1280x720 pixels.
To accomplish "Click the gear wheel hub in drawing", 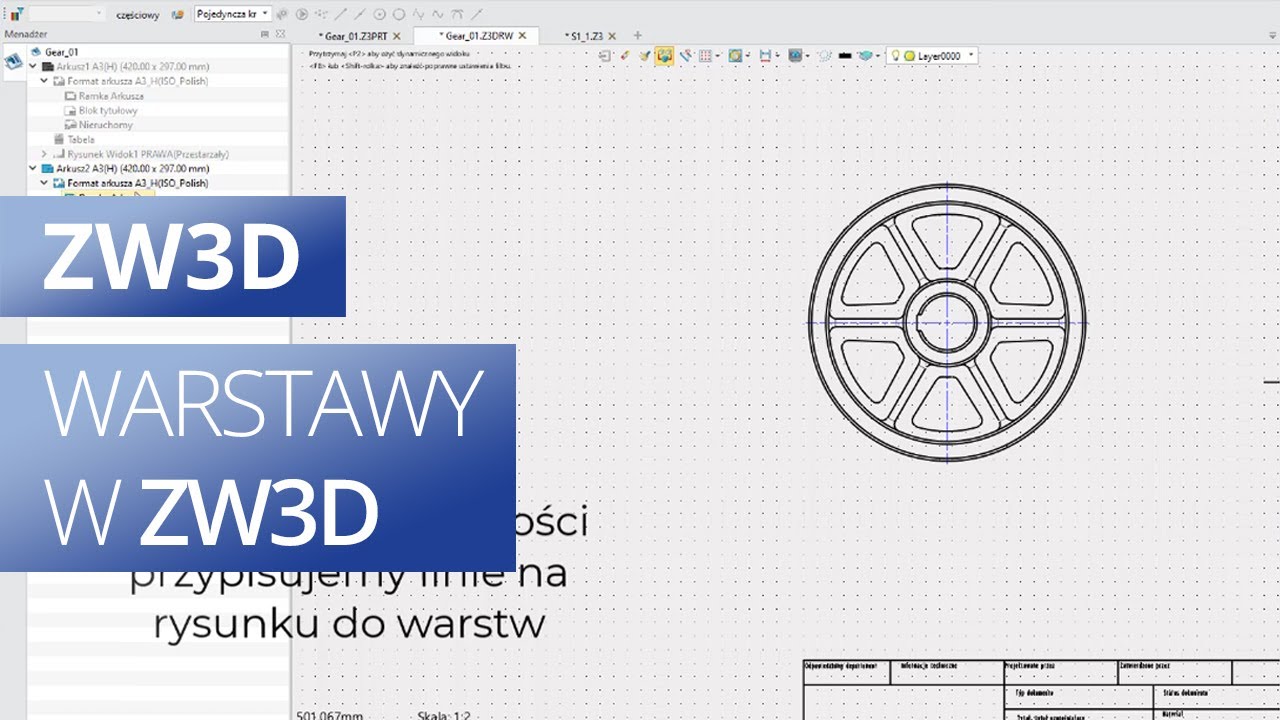I will [x=947, y=322].
